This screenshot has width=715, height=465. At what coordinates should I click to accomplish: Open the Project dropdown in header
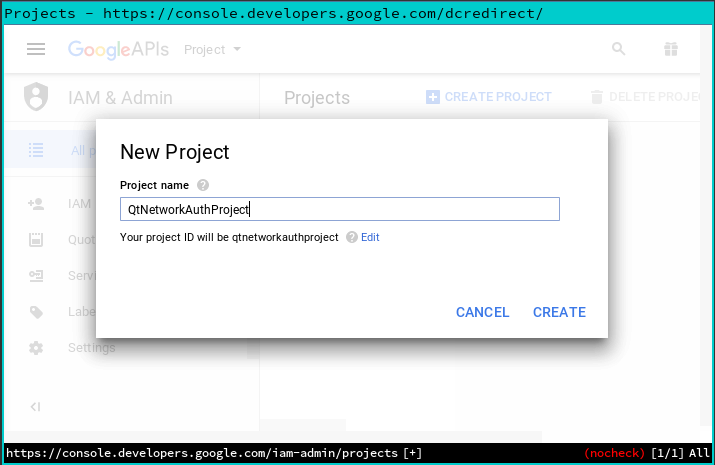point(213,49)
